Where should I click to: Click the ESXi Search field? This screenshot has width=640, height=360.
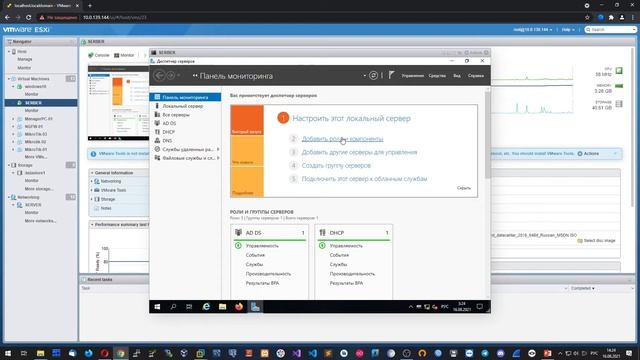[610, 29]
